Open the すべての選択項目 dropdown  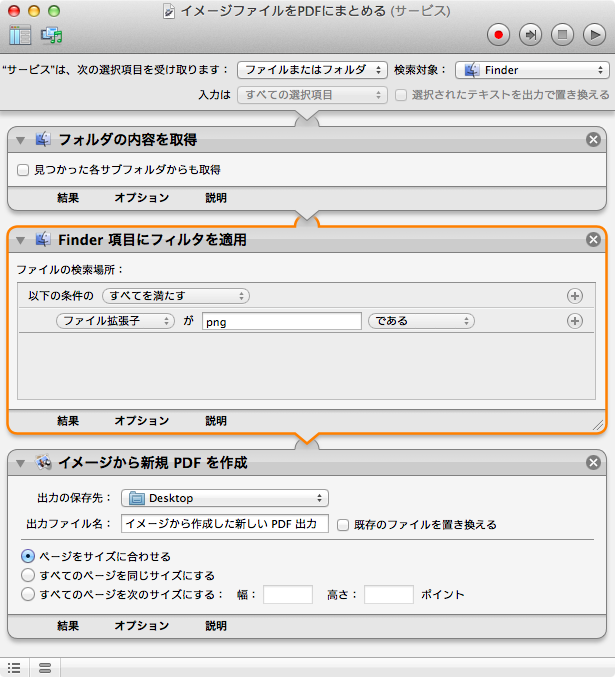coord(312,95)
